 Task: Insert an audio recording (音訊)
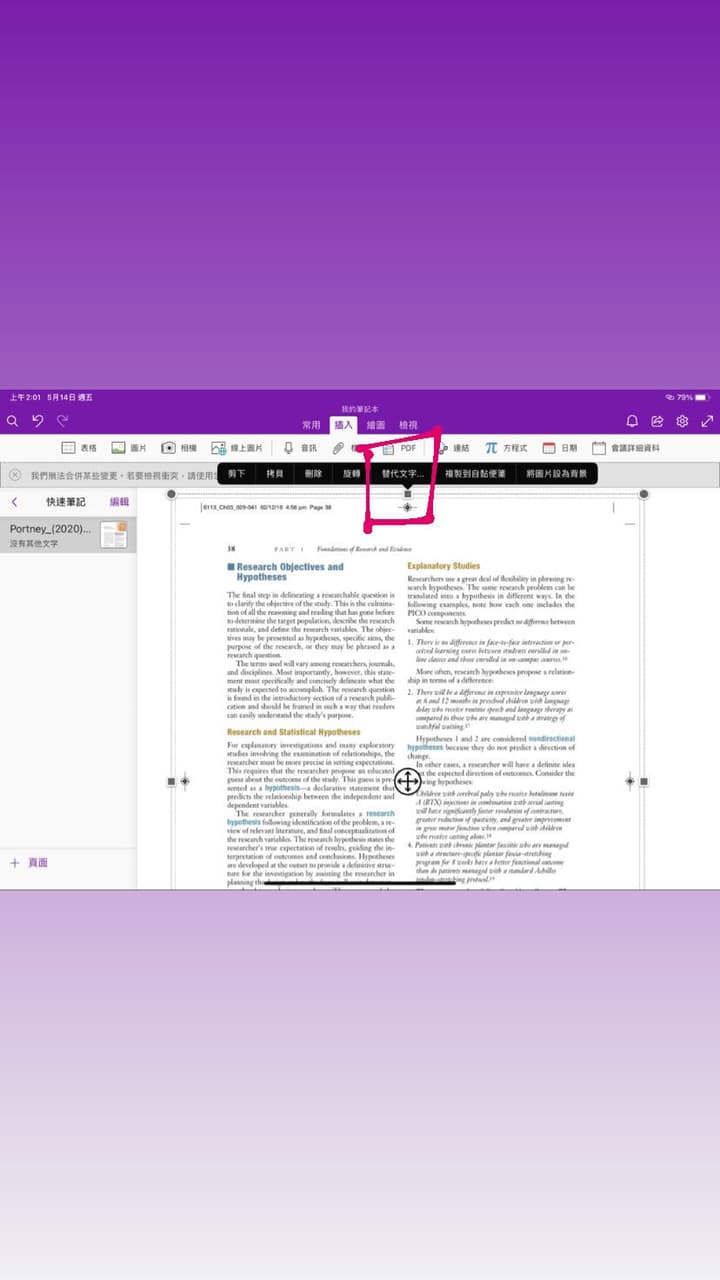(300, 449)
